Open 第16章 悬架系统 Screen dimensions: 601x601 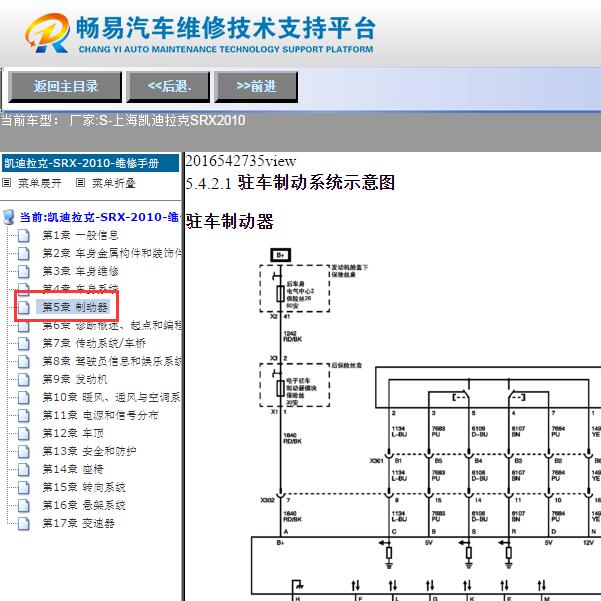point(84,505)
